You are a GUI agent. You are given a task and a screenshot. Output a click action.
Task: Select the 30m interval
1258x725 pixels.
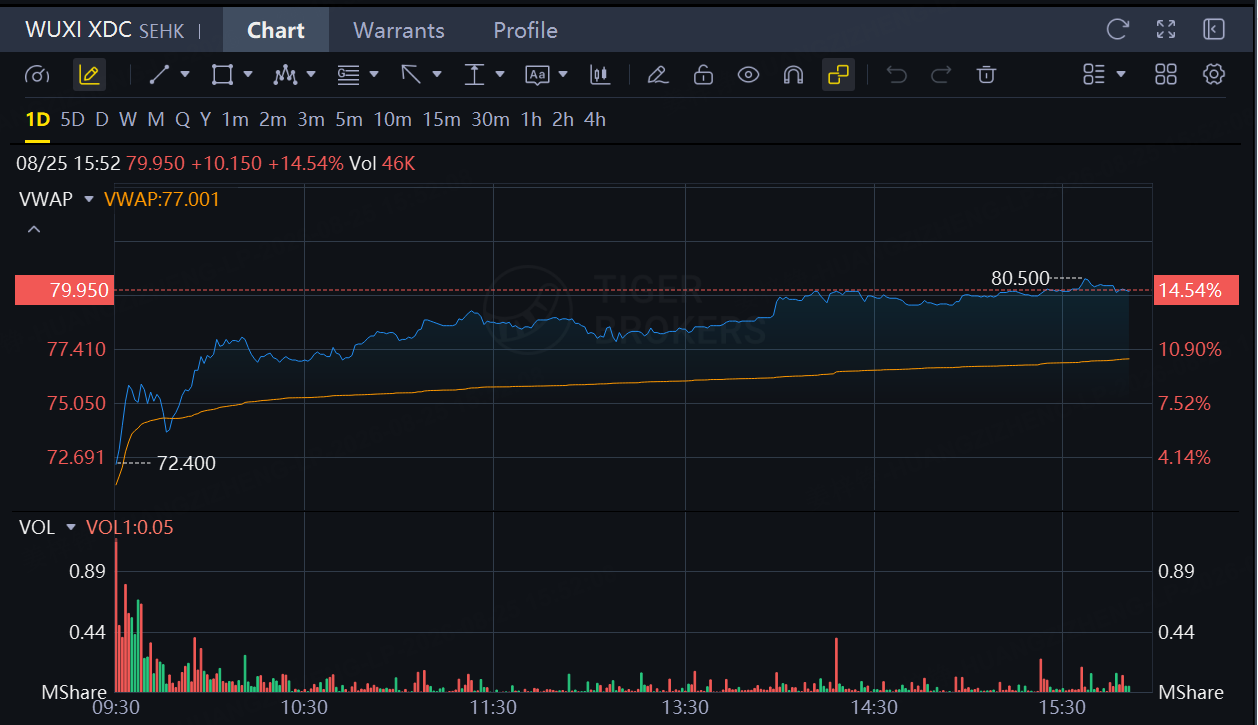(490, 120)
